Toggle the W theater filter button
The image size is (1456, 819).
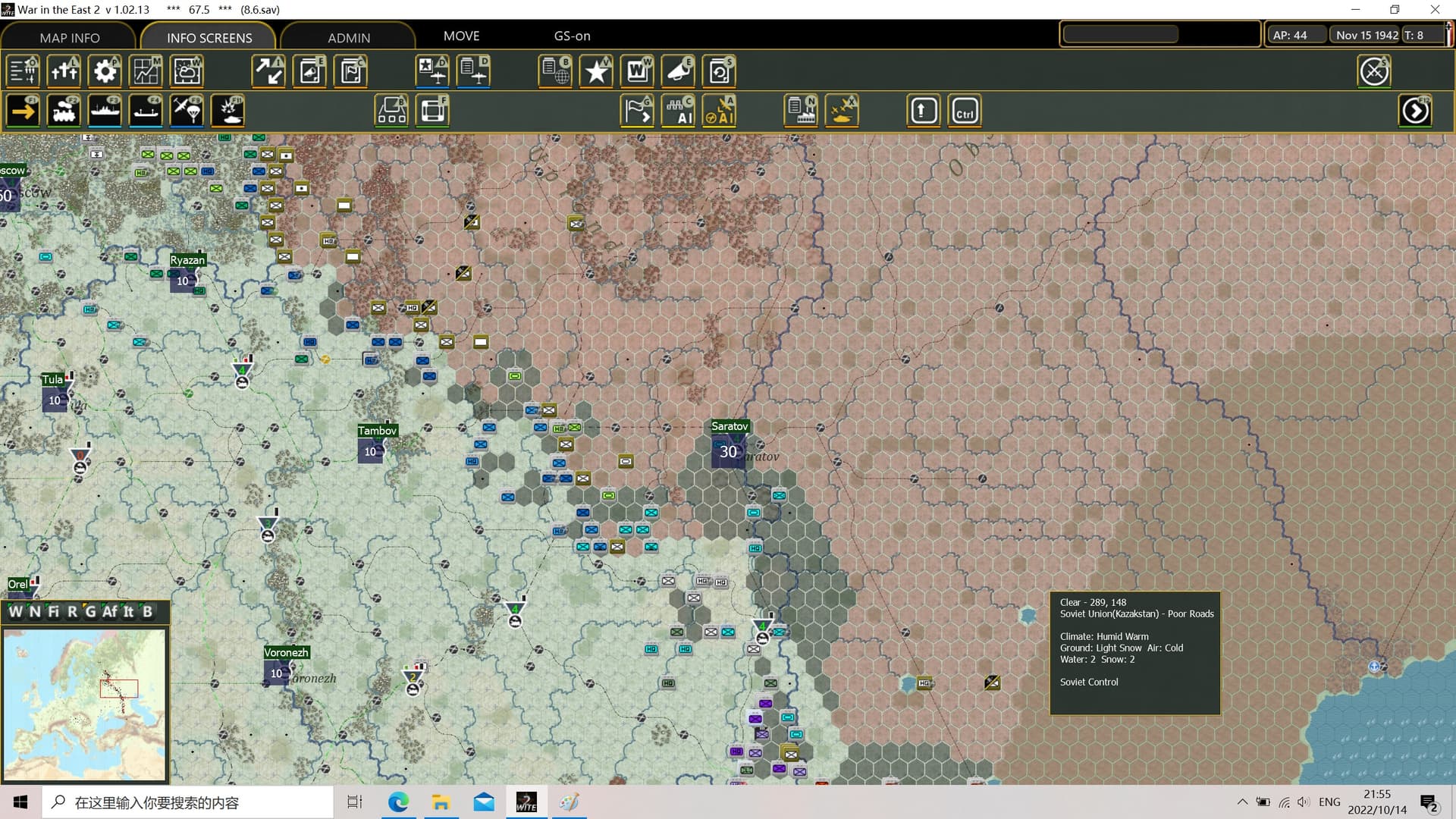click(15, 611)
